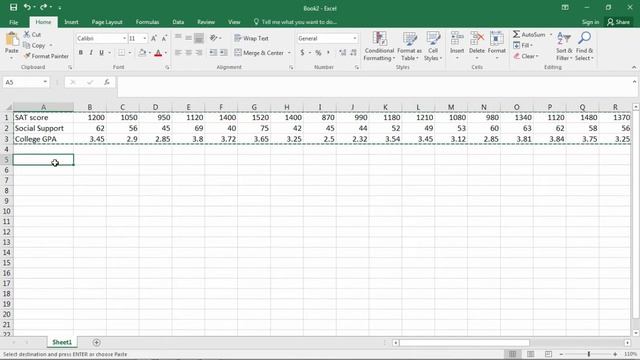Click the Increase Indent icon
Image resolution: width=640 pixels, height=360 pixels.
click(x=224, y=53)
